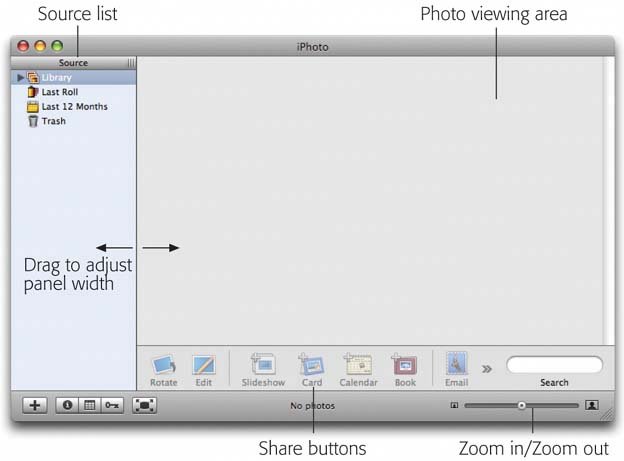The image size is (624, 461).
Task: Click large thumbnail zoom-in icon
Action: [592, 405]
